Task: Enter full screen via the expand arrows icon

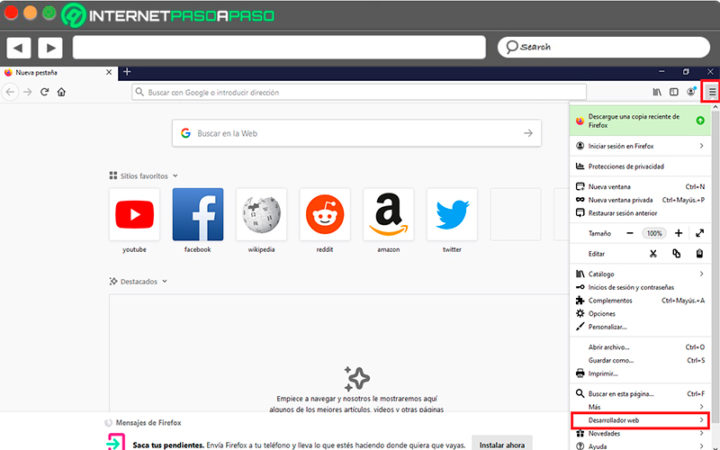Action: coord(700,233)
